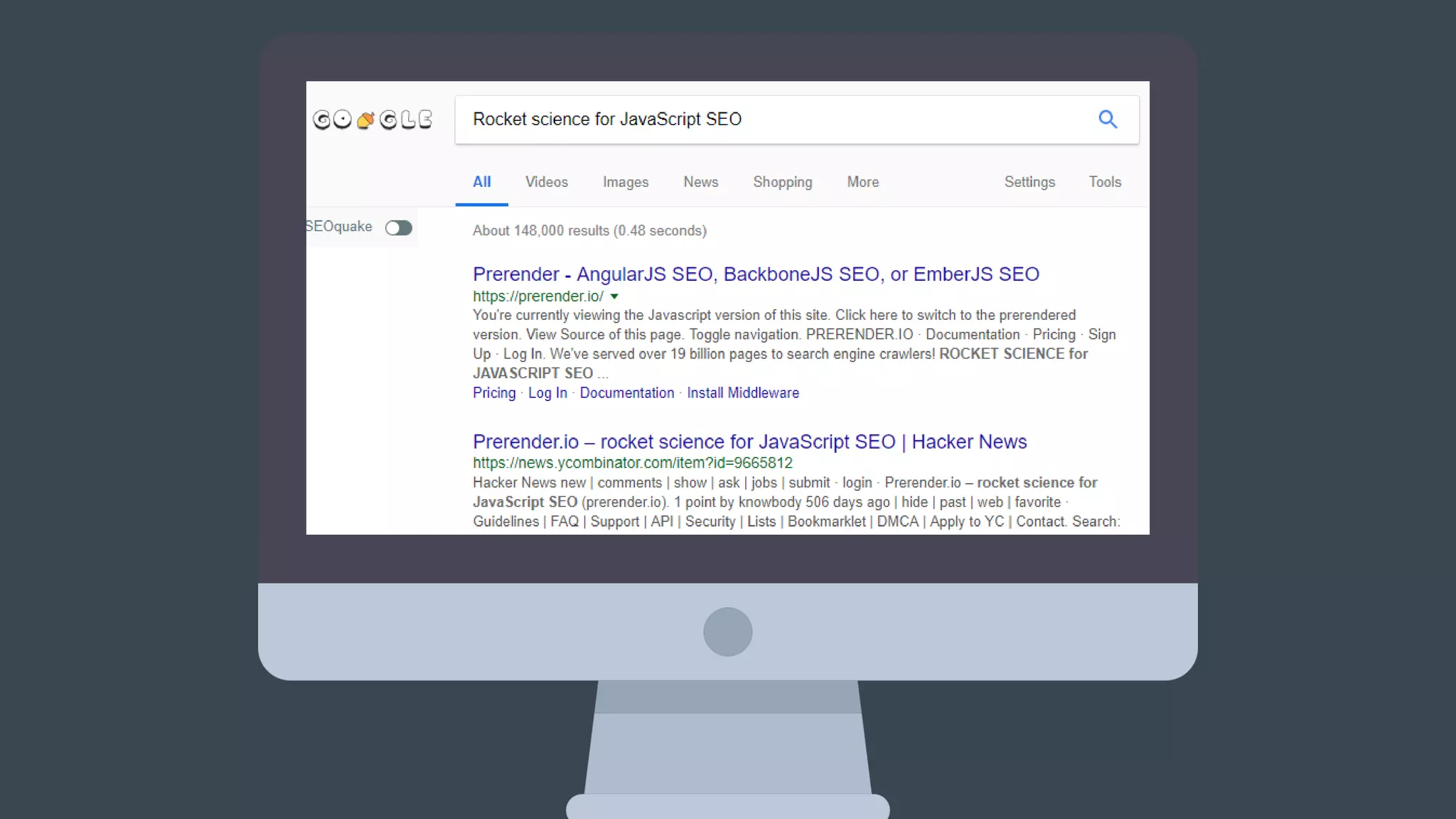
Task: Click the news.ycombinator.com result URL
Action: (632, 463)
